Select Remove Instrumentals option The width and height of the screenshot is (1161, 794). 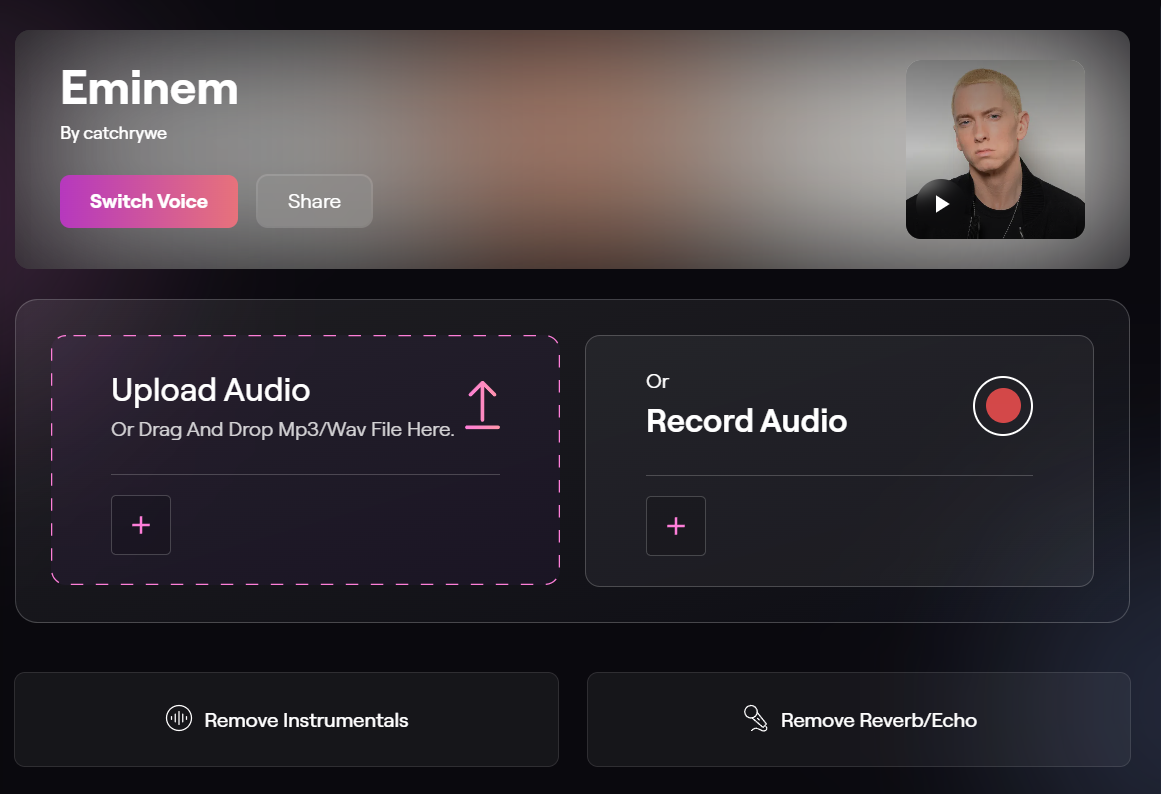(287, 719)
